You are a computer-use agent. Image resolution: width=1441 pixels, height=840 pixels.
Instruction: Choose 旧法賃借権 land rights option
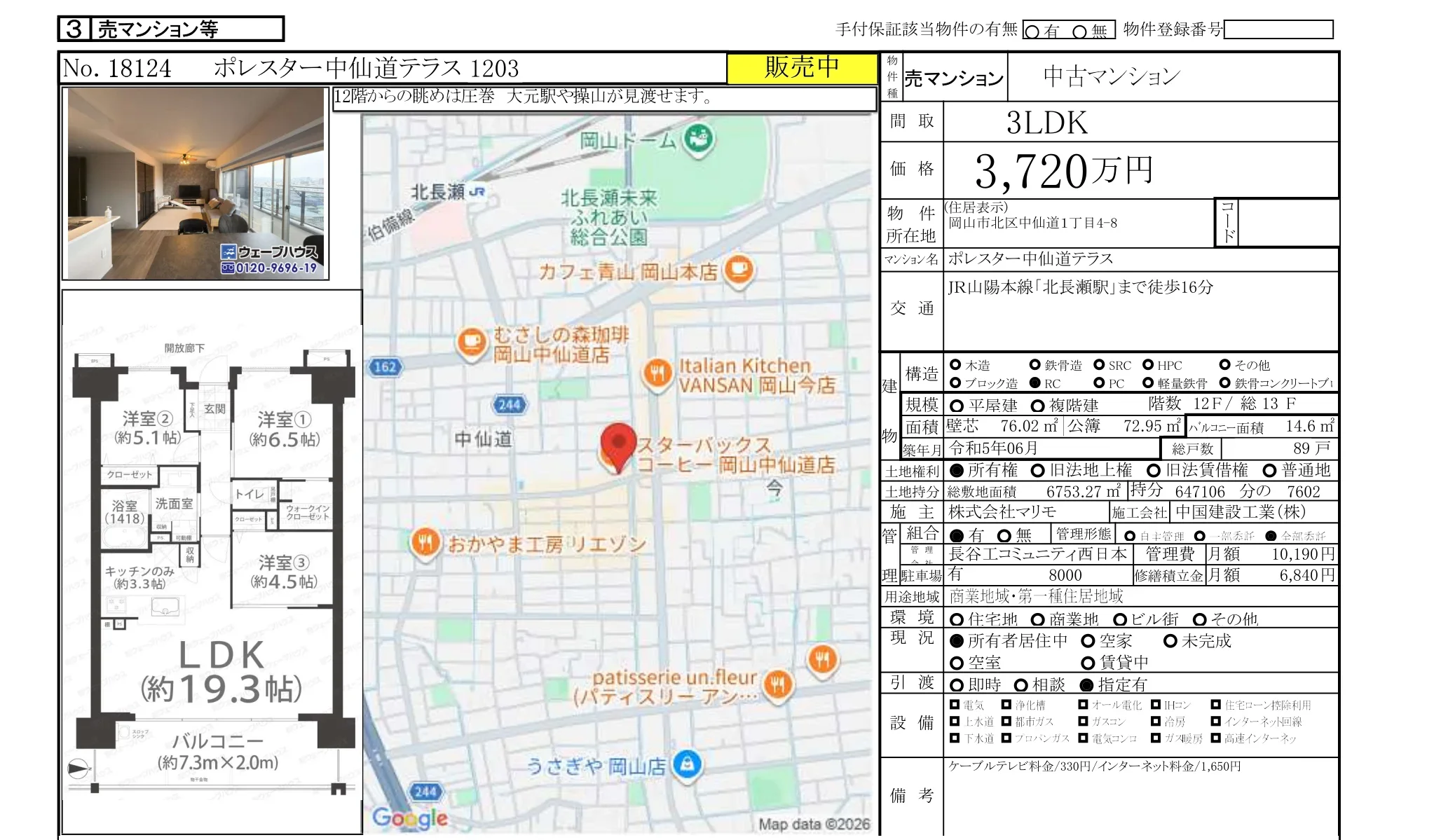(x=1154, y=471)
